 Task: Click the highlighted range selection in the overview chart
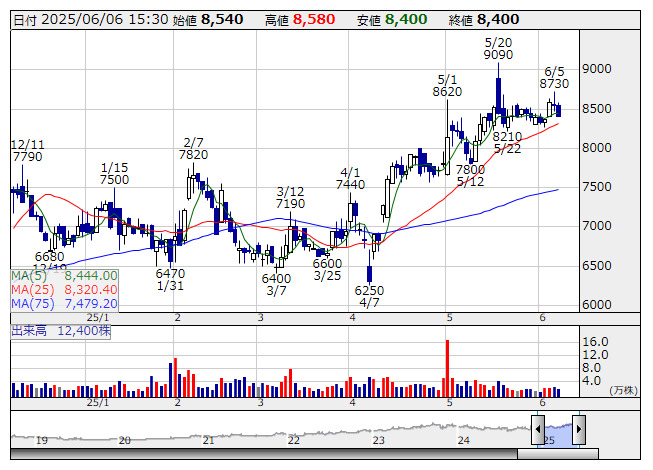(558, 433)
